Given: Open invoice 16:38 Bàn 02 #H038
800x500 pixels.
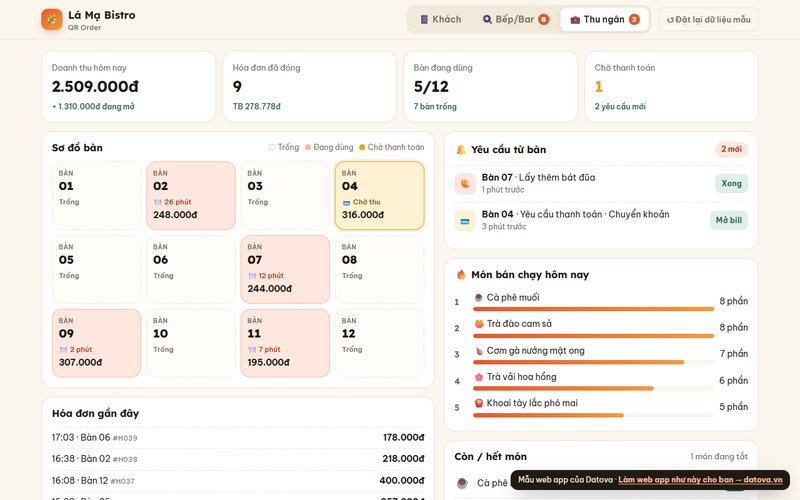Looking at the screenshot, I should click(238, 459).
